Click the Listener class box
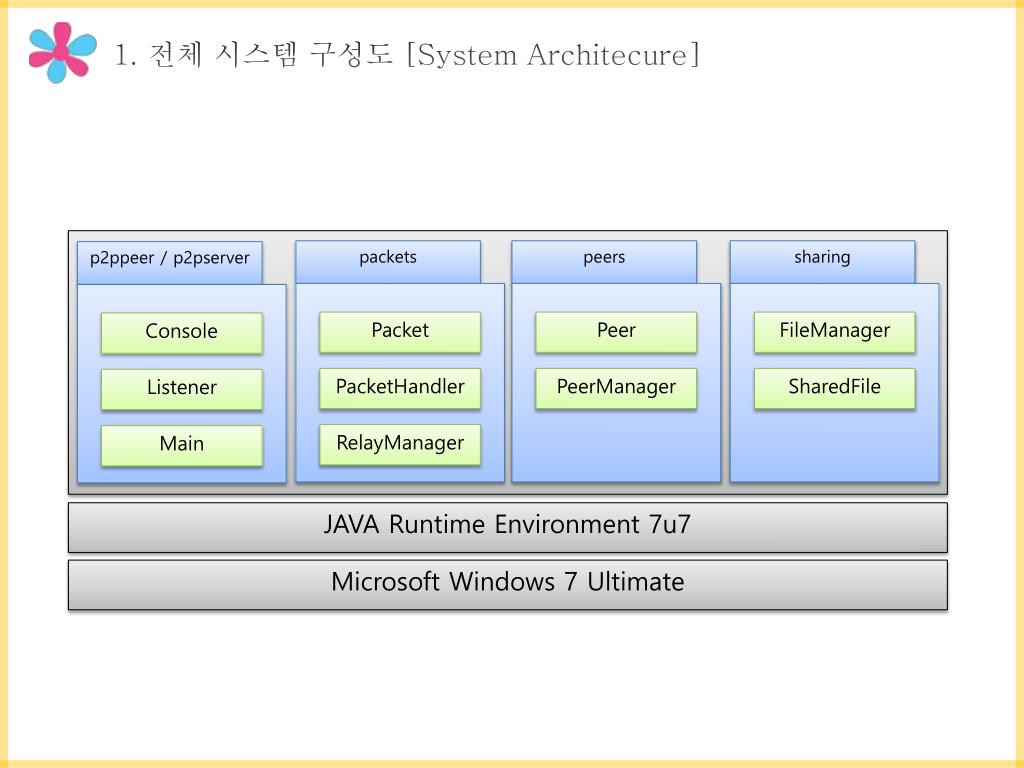Viewport: 1024px width, 768px height. coord(182,389)
